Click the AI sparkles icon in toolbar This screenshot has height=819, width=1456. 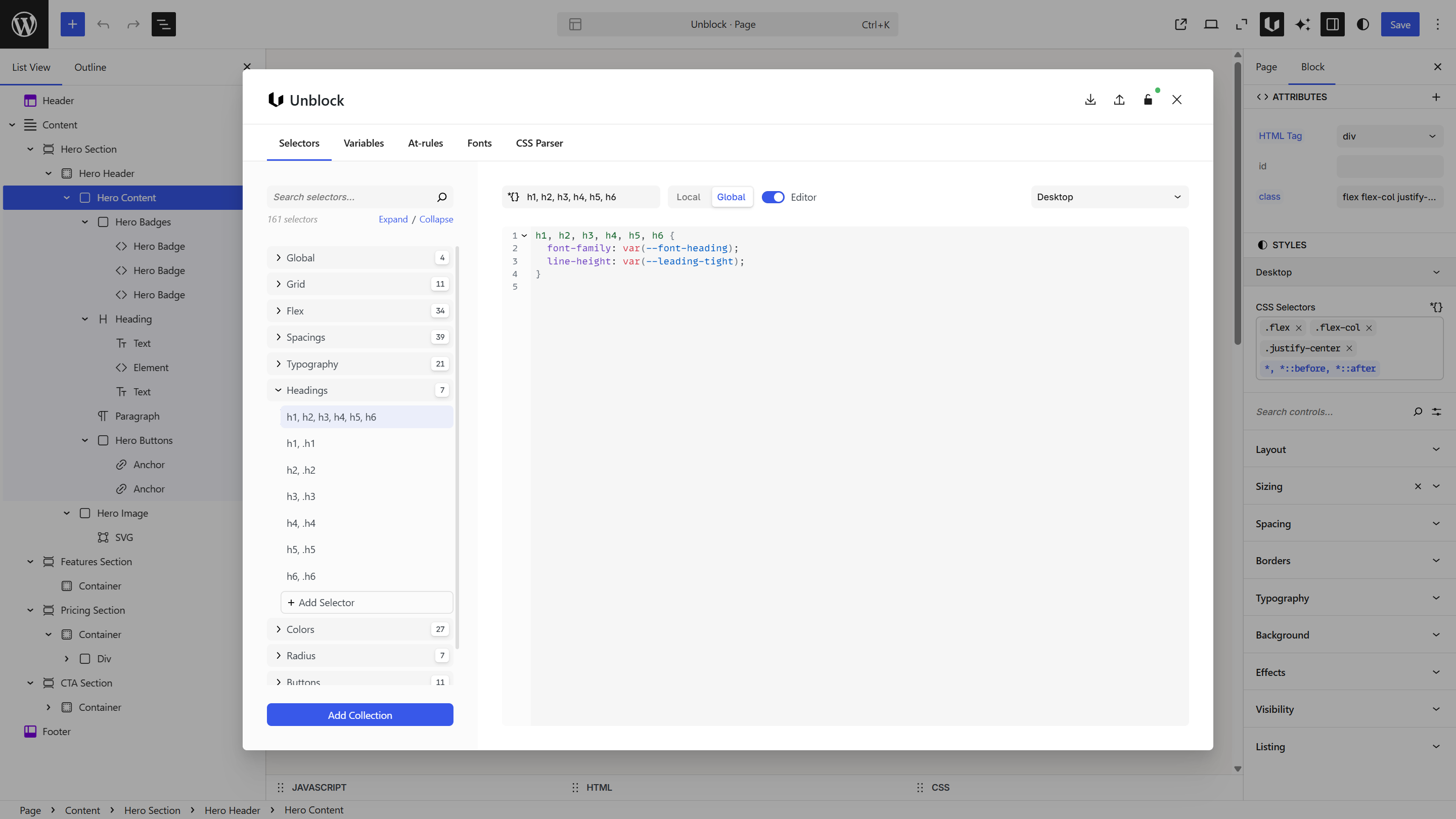coord(1302,24)
